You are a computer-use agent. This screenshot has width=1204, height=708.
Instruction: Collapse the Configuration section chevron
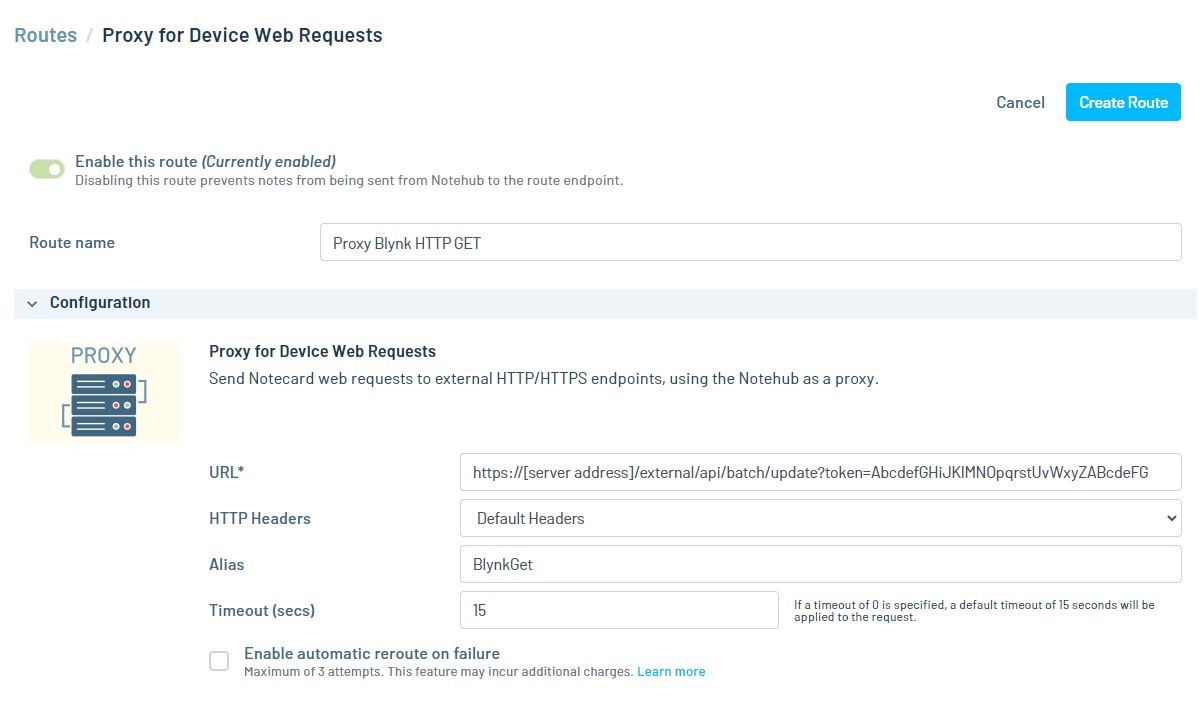coord(32,303)
